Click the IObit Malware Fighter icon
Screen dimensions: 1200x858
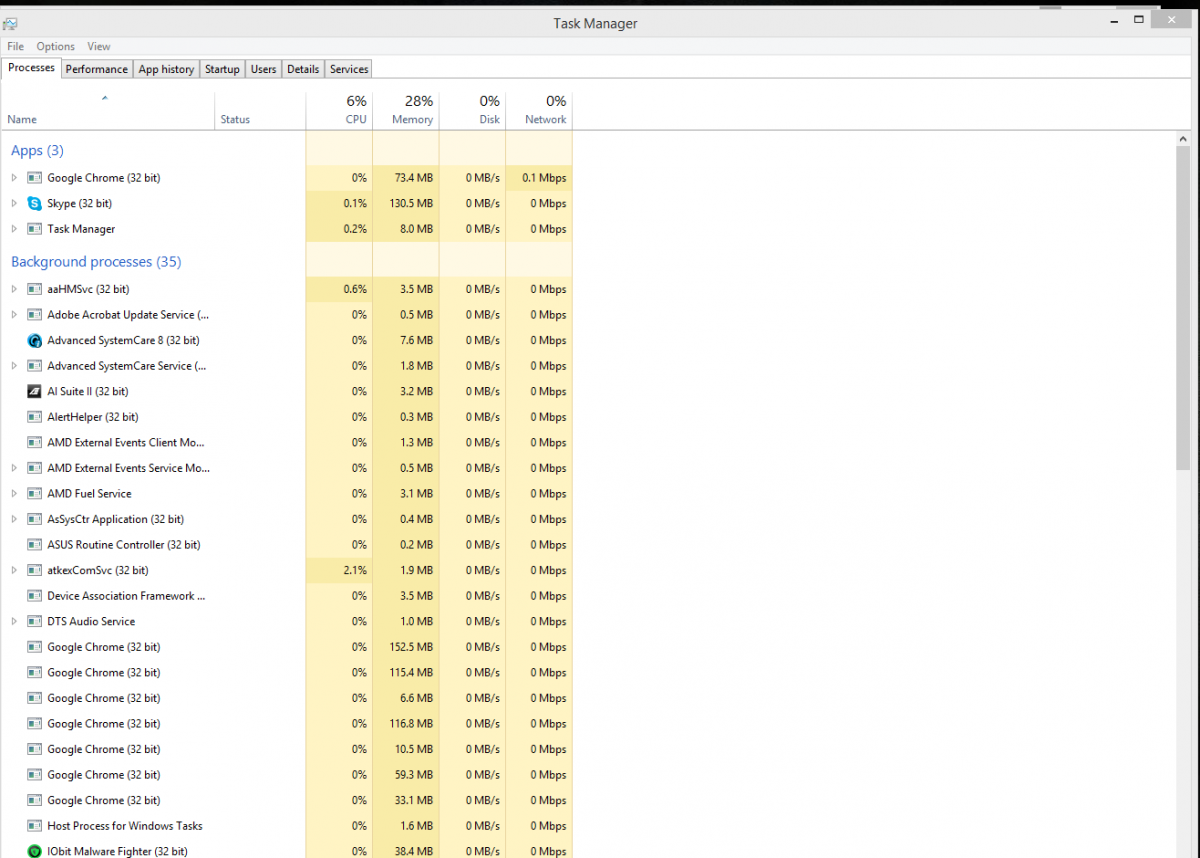pyautogui.click(x=34, y=851)
